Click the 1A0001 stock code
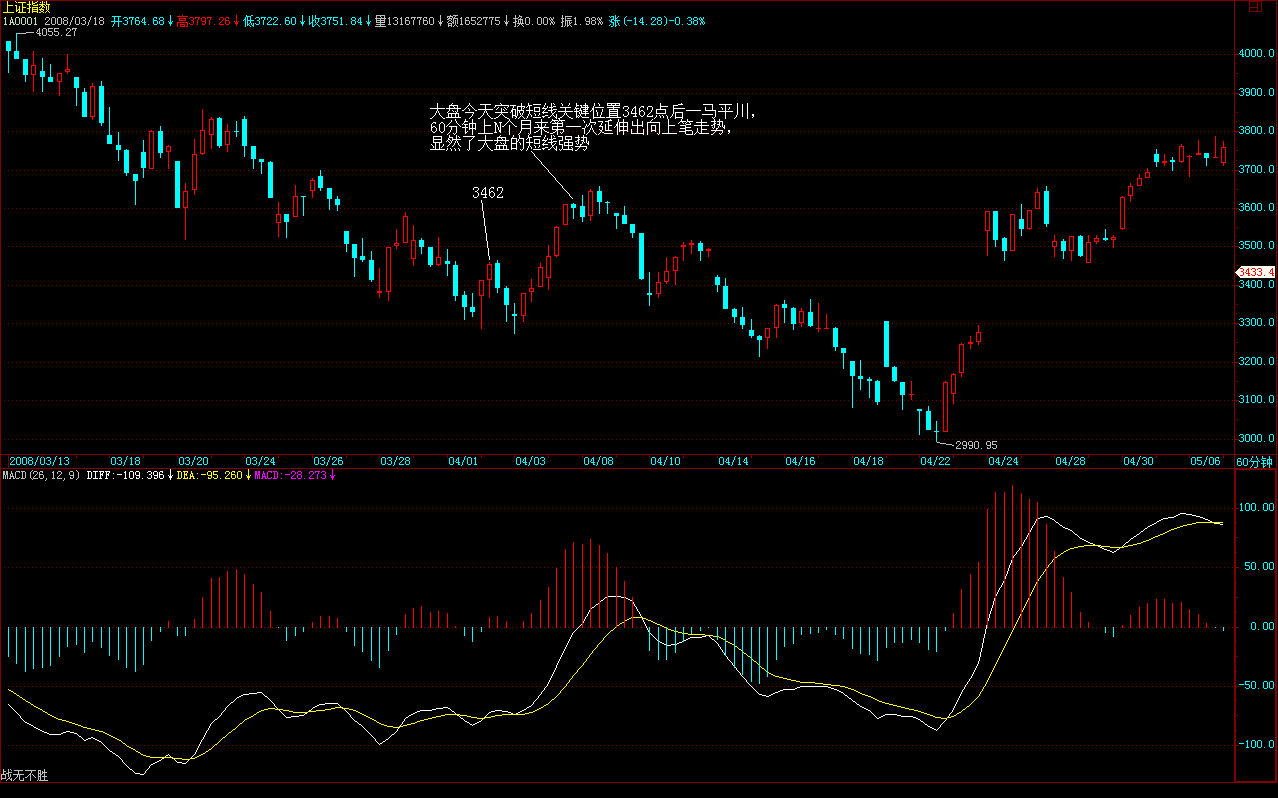Image resolution: width=1278 pixels, height=798 pixels. pyautogui.click(x=20, y=21)
